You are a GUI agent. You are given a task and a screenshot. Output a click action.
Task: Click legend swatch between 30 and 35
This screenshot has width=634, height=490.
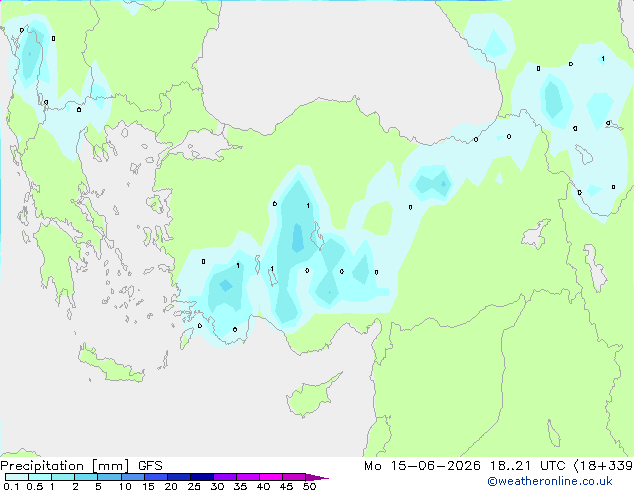click(x=224, y=477)
